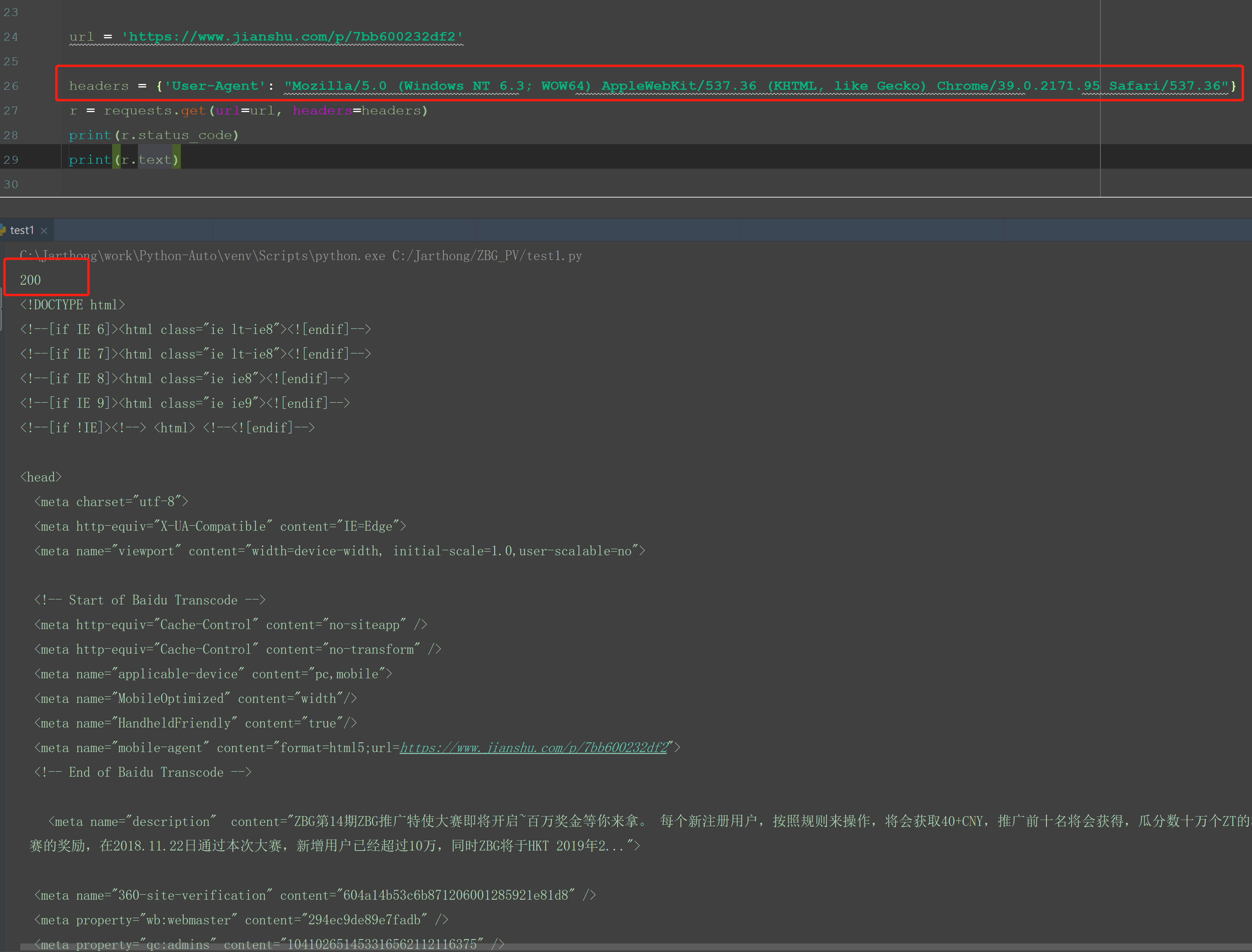Click the 200 status code output

(x=30, y=280)
